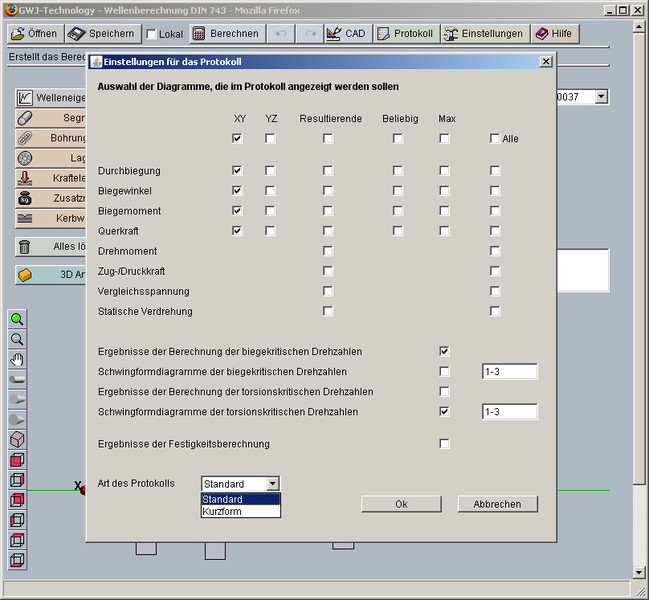
Task: Expand the dropdown at top right of the main panel
Action: tap(601, 97)
